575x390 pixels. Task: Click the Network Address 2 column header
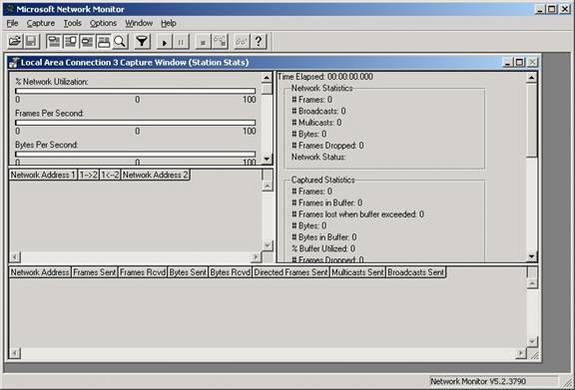(x=155, y=175)
